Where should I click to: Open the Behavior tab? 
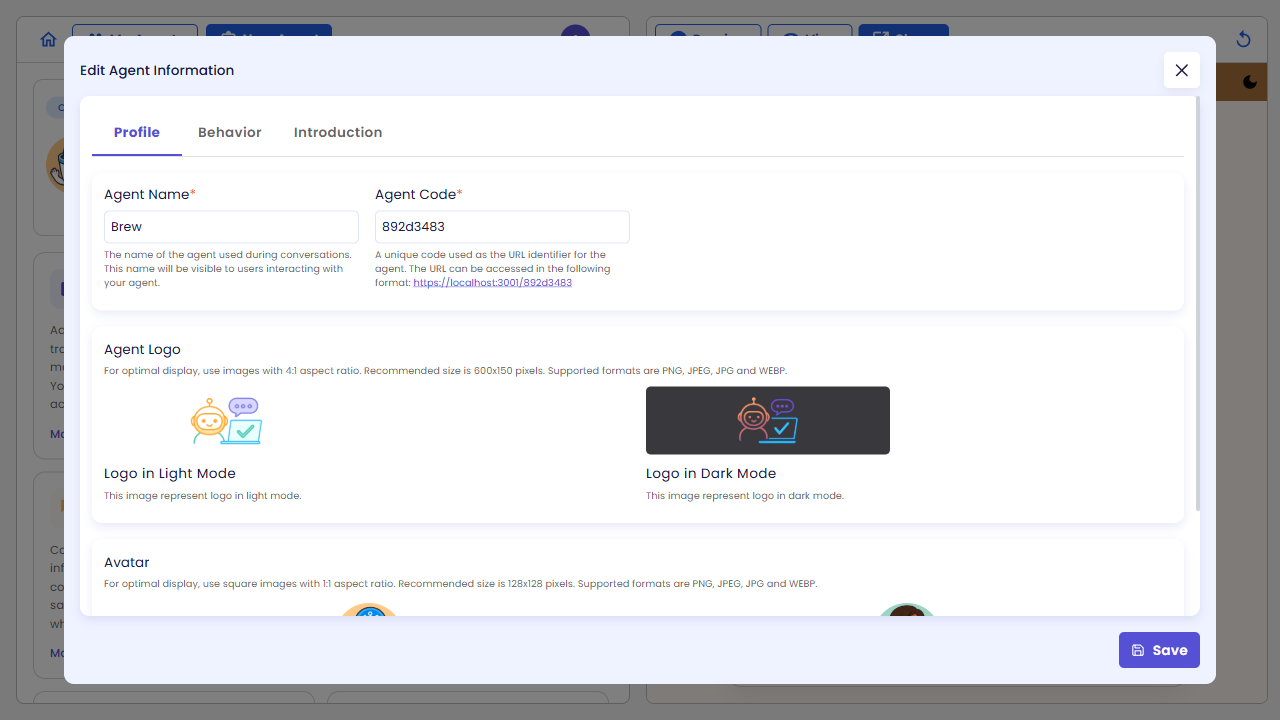point(230,132)
